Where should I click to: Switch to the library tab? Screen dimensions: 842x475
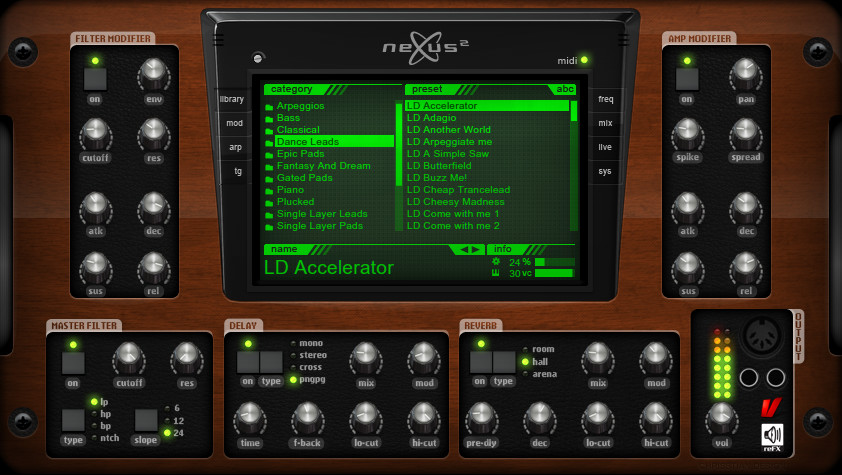[x=233, y=99]
